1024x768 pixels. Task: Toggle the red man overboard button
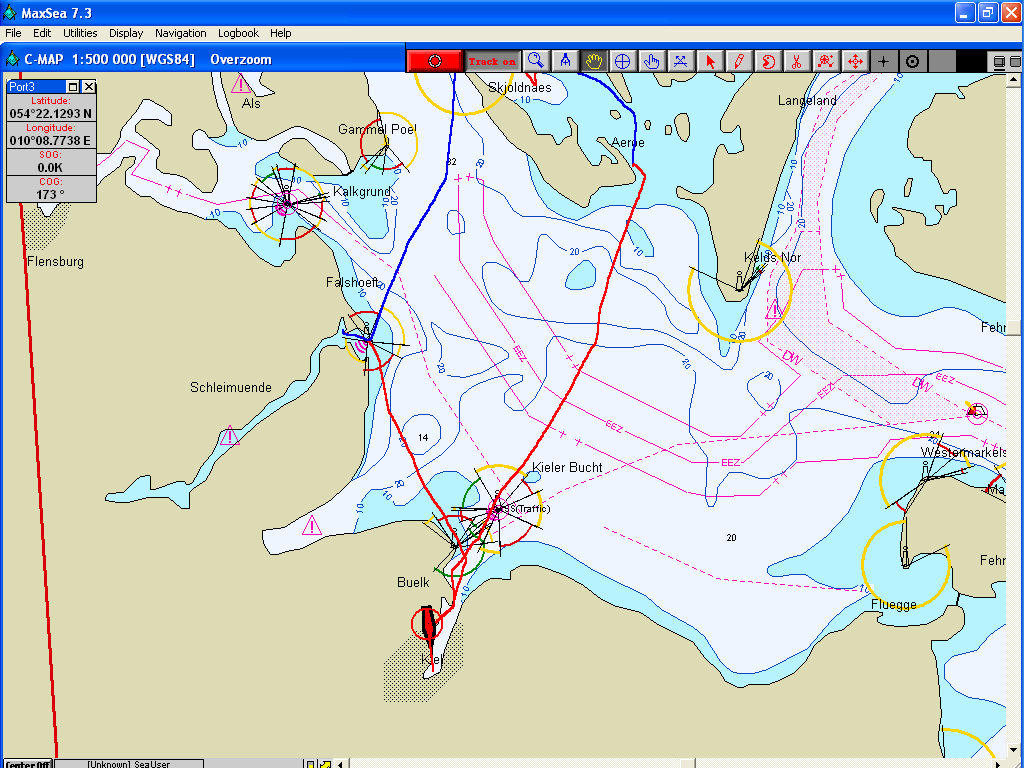[x=435, y=61]
